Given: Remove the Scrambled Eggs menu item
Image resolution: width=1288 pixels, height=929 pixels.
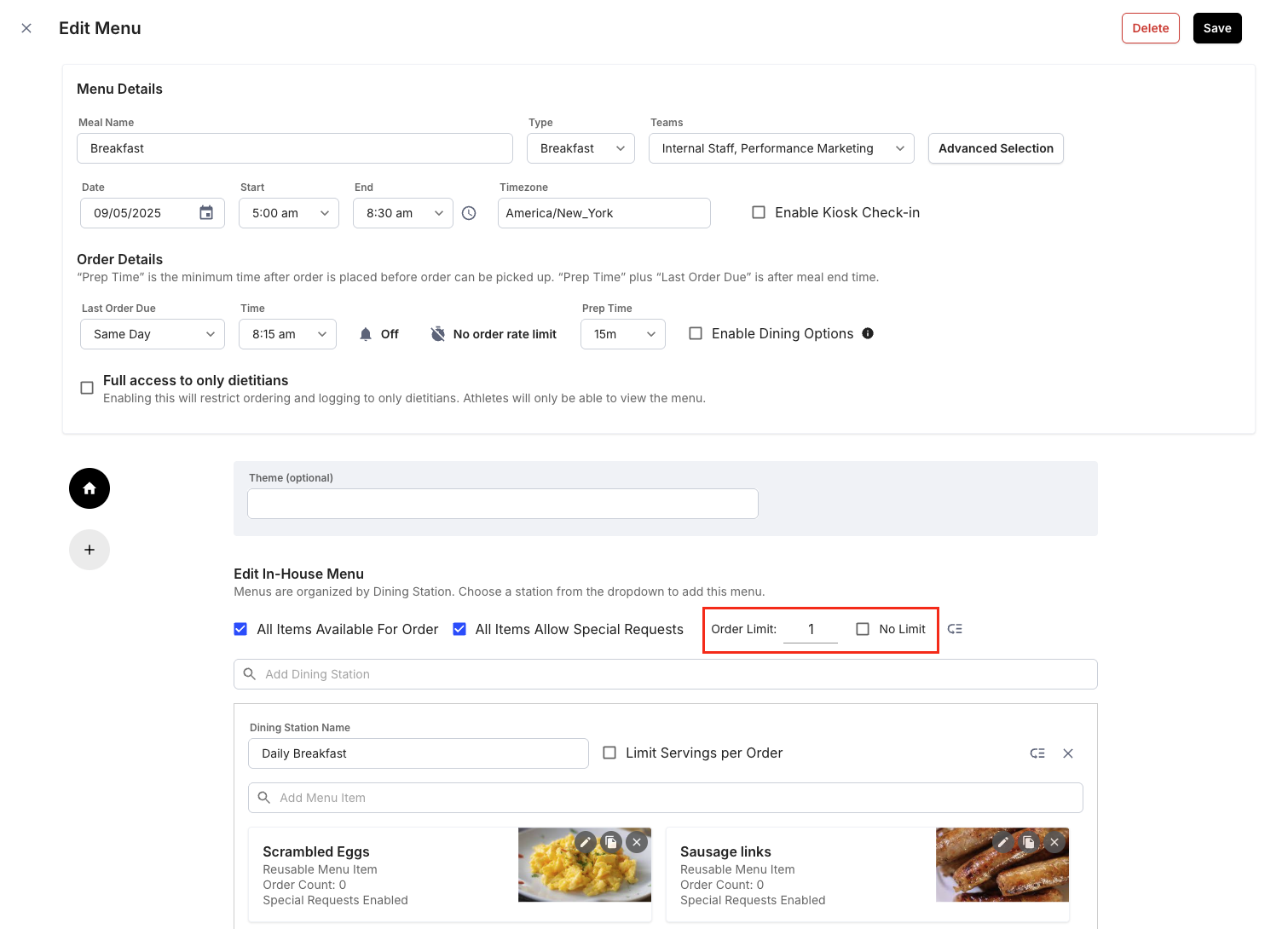Looking at the screenshot, I should click(x=637, y=842).
